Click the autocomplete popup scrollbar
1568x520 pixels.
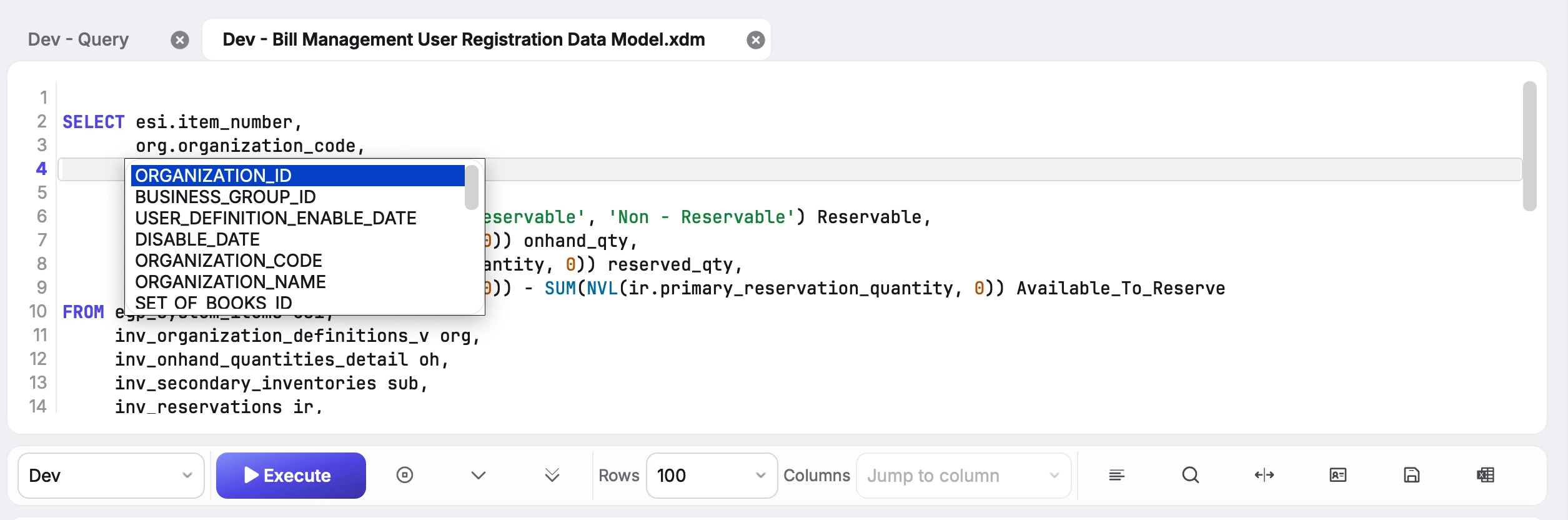[x=472, y=187]
